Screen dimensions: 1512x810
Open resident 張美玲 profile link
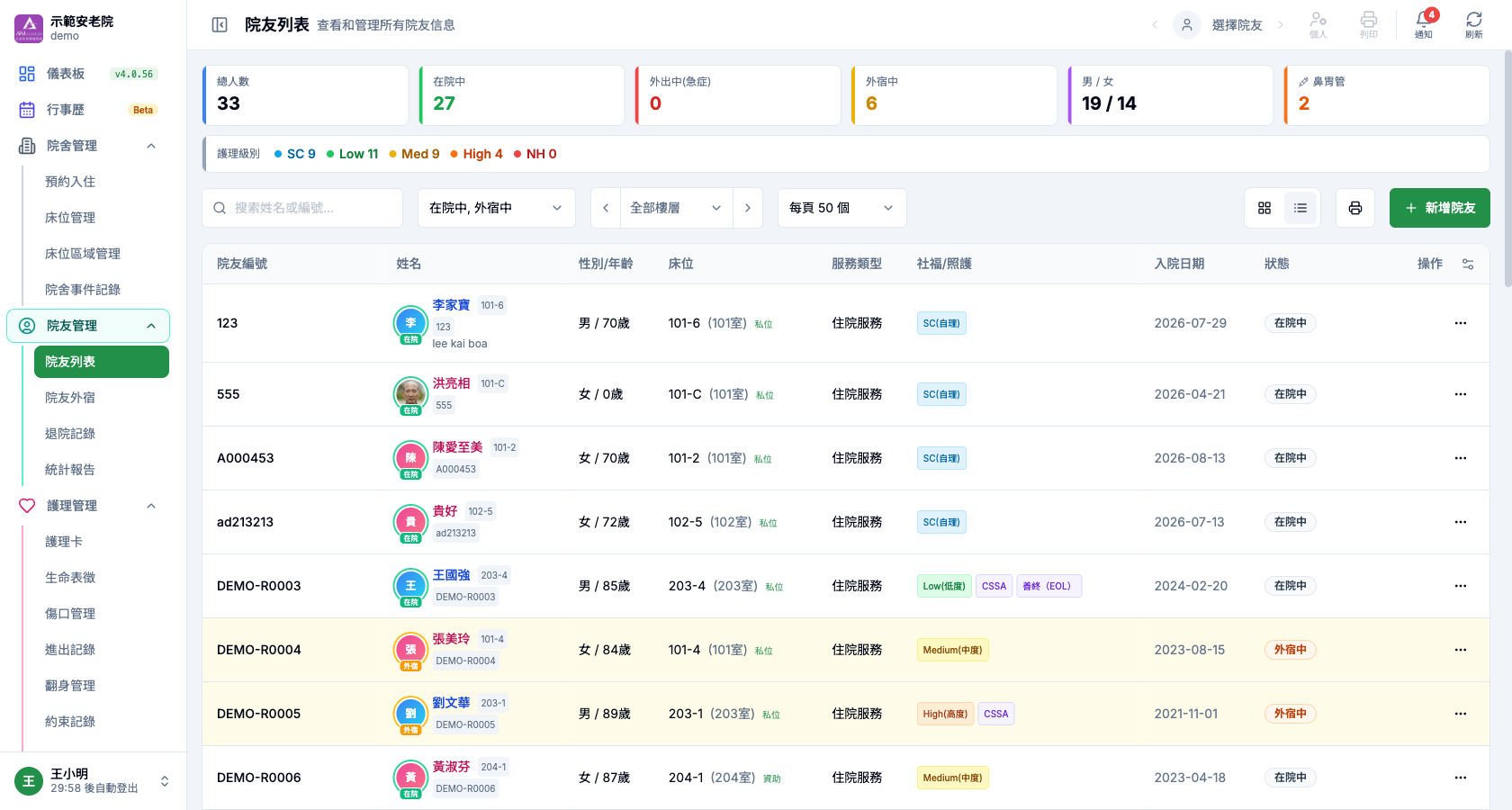pos(451,639)
